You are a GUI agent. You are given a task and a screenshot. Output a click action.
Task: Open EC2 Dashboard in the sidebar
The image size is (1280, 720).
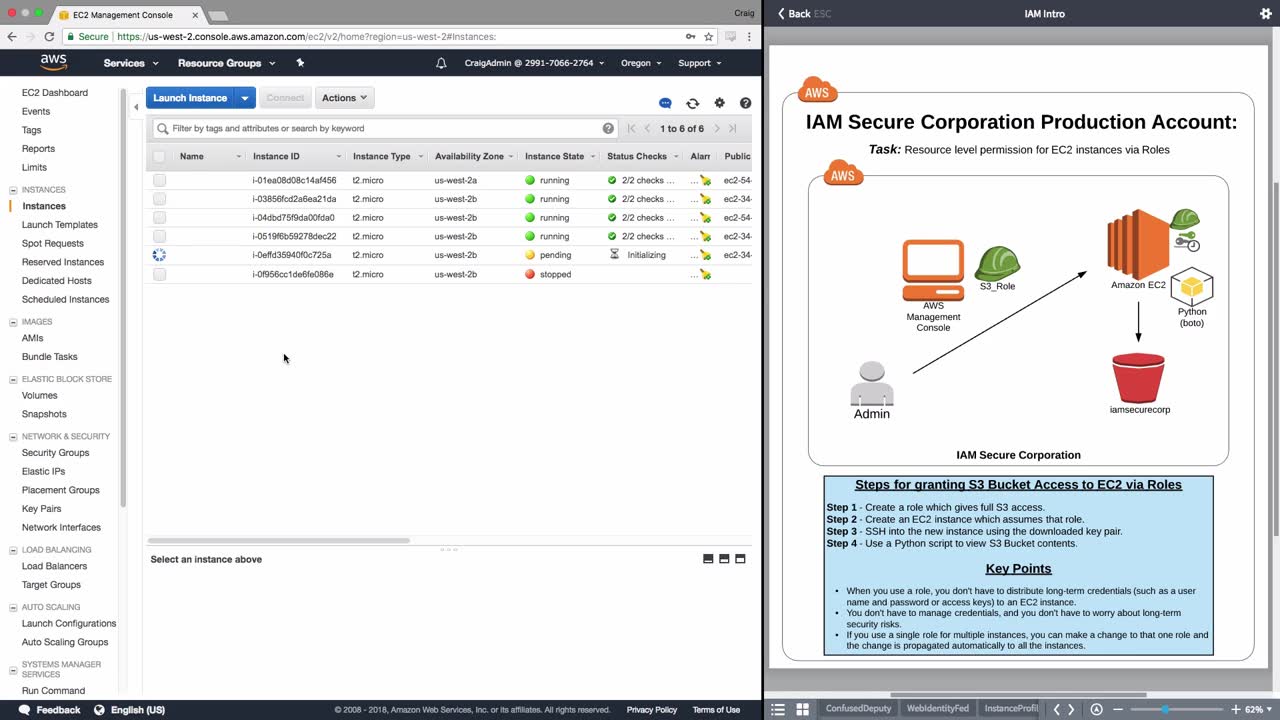[x=55, y=93]
